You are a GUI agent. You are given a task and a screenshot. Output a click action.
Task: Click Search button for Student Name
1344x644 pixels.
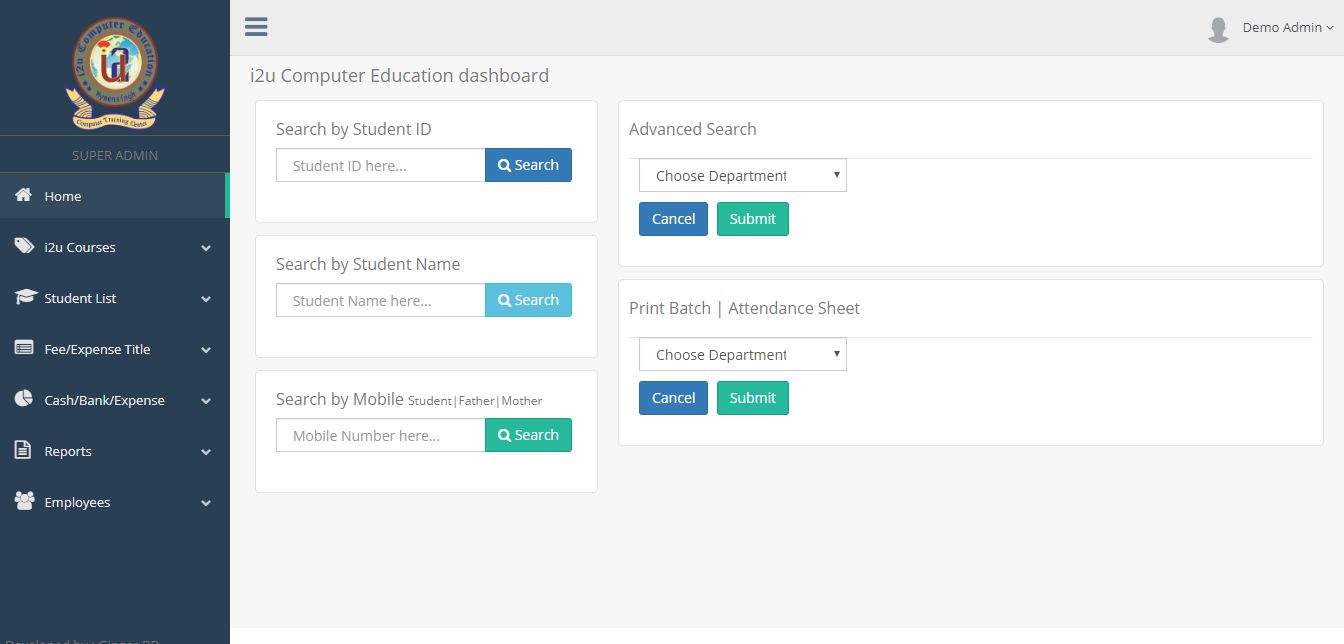528,300
